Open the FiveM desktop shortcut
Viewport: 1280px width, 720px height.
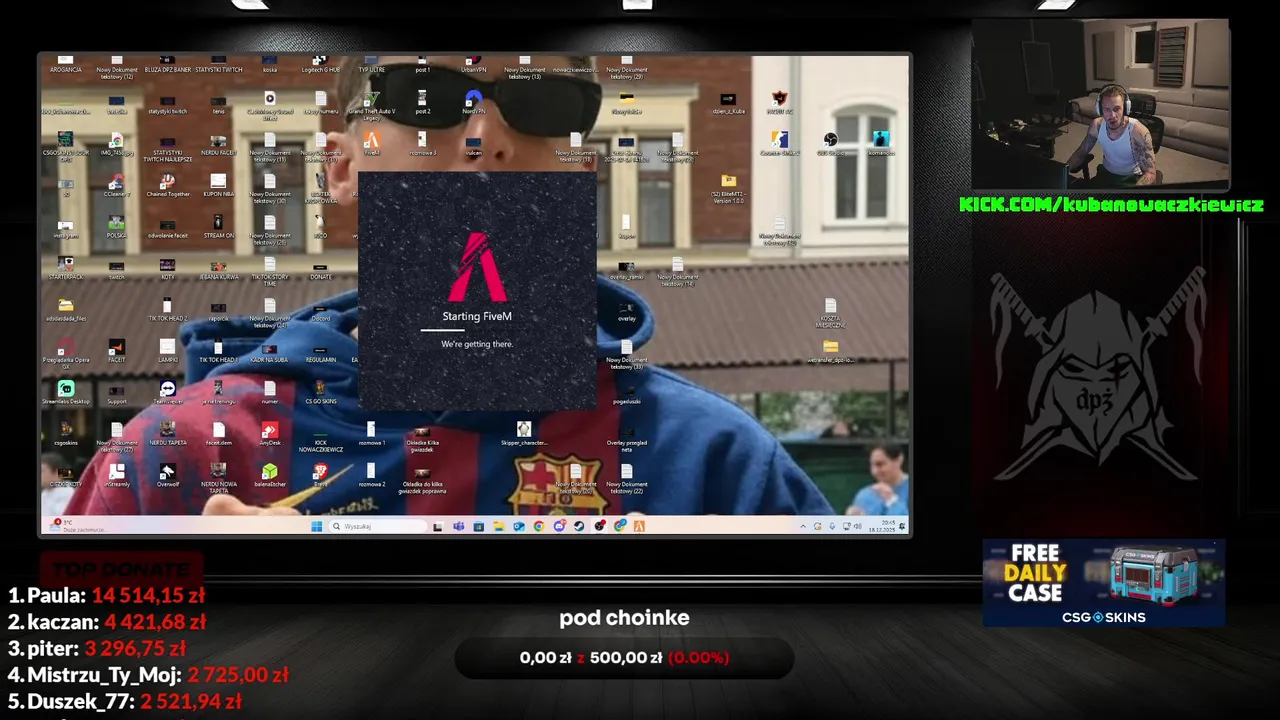pyautogui.click(x=372, y=144)
